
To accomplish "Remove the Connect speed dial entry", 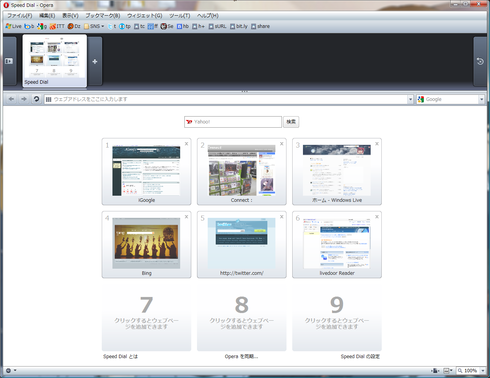I will point(282,144).
